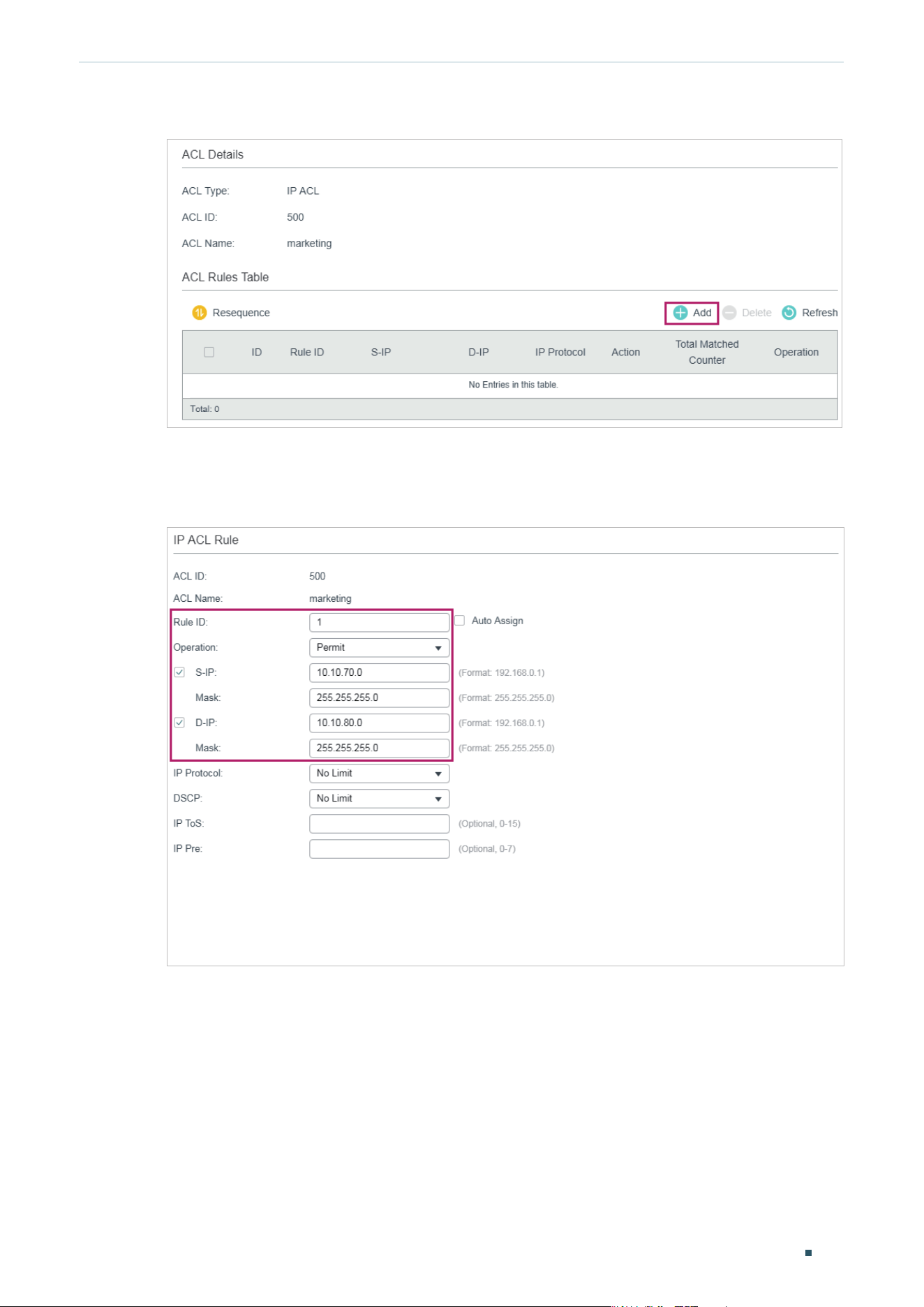Click the S-IP field showing 10.10.70.0
This screenshot has height=1307, width=924.
point(379,673)
